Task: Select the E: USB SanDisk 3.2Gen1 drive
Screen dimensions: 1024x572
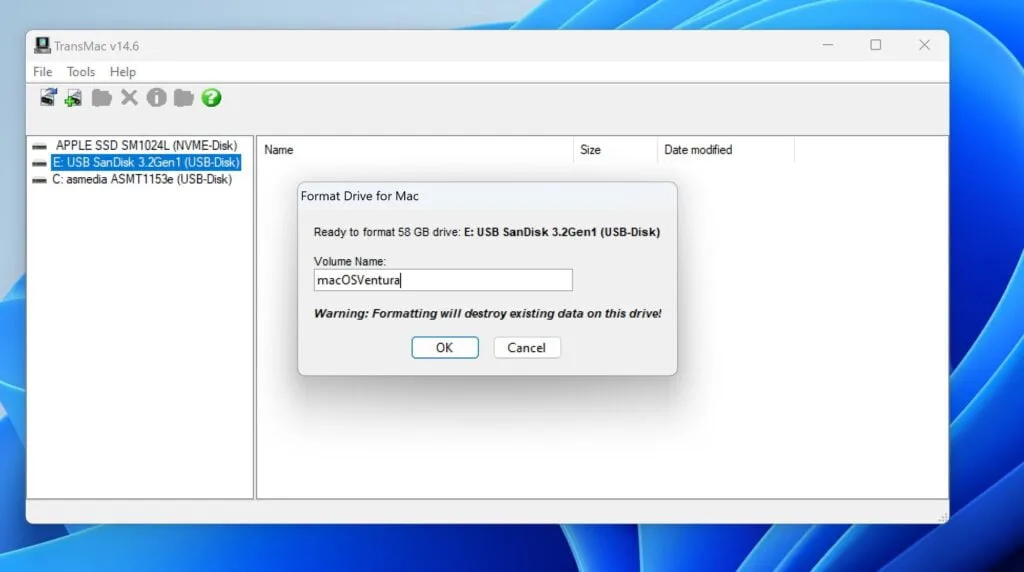Action: click(146, 163)
